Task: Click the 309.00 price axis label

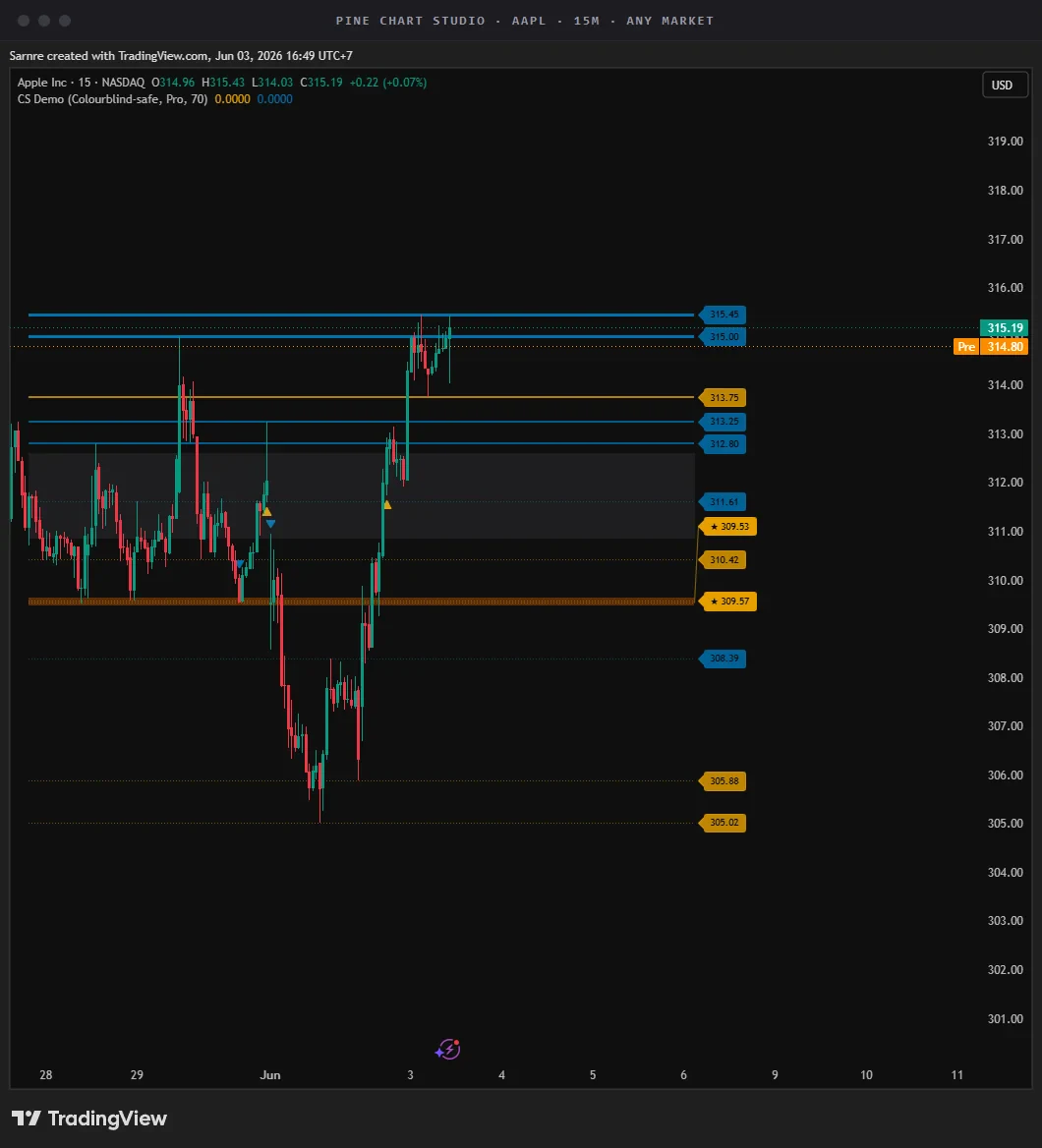Action: click(1005, 629)
